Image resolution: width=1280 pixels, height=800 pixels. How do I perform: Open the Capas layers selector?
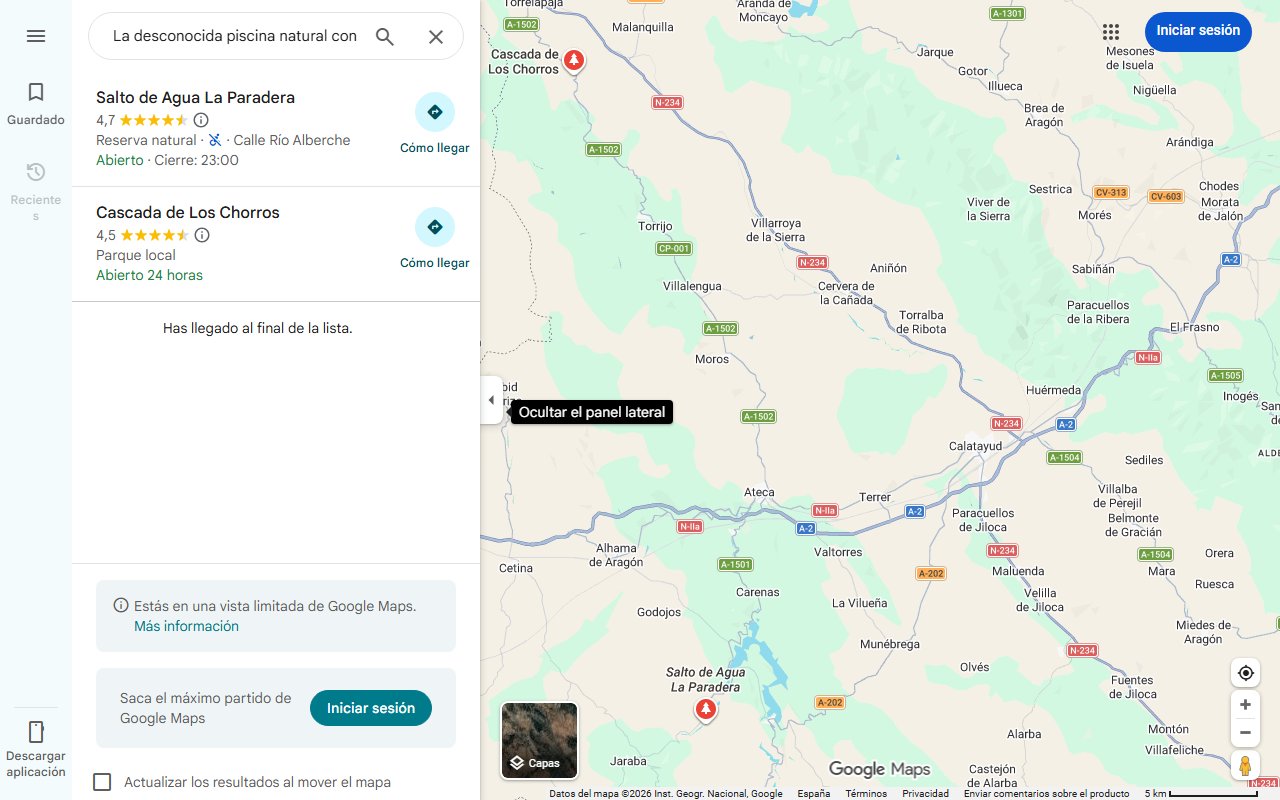539,740
